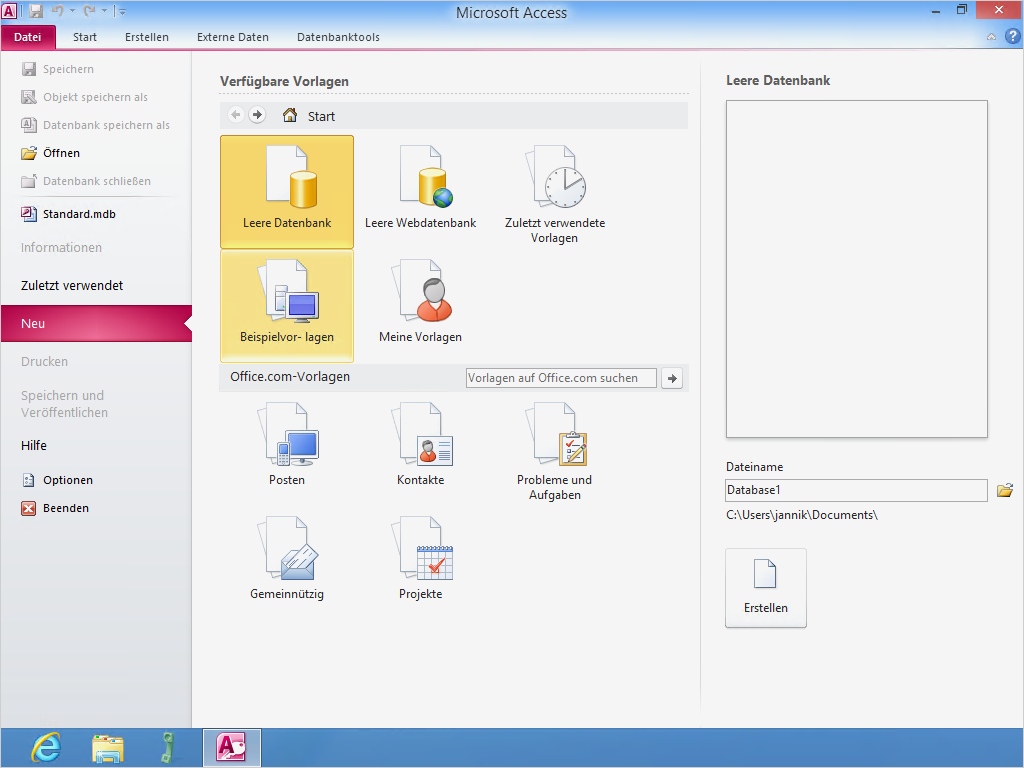
Task: Click the Access application icon in title bar
Action: click(x=9, y=11)
